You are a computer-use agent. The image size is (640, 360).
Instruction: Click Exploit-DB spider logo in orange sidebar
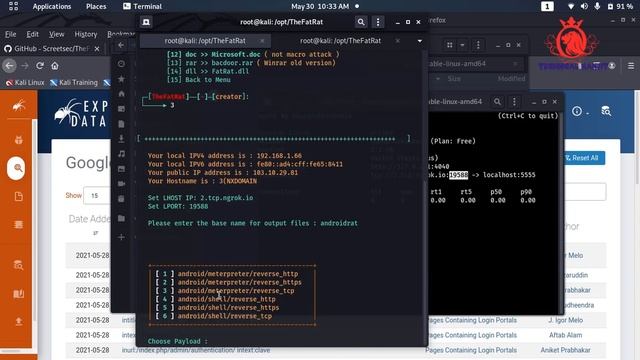click(18, 106)
